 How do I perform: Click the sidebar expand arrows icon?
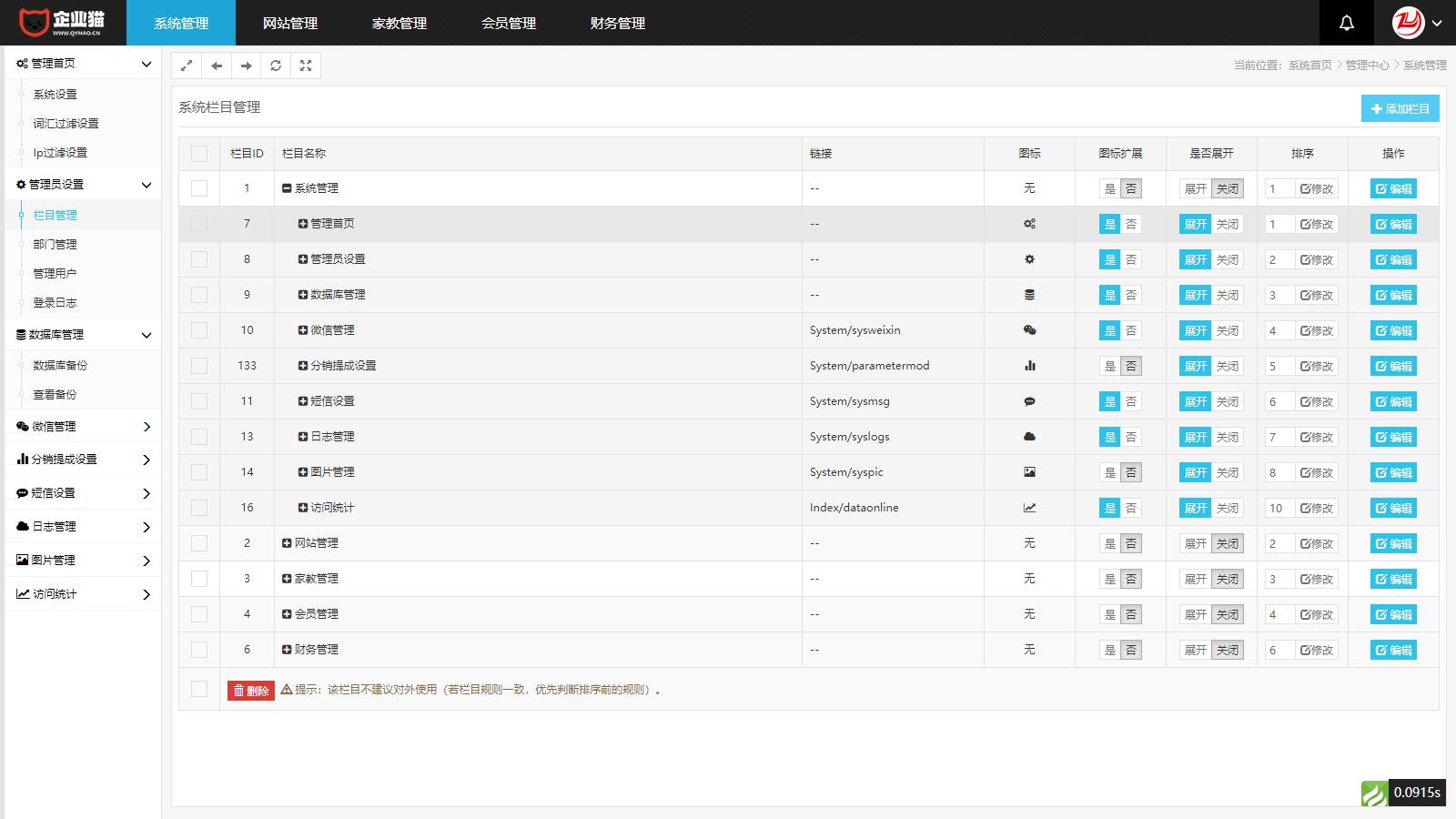187,66
